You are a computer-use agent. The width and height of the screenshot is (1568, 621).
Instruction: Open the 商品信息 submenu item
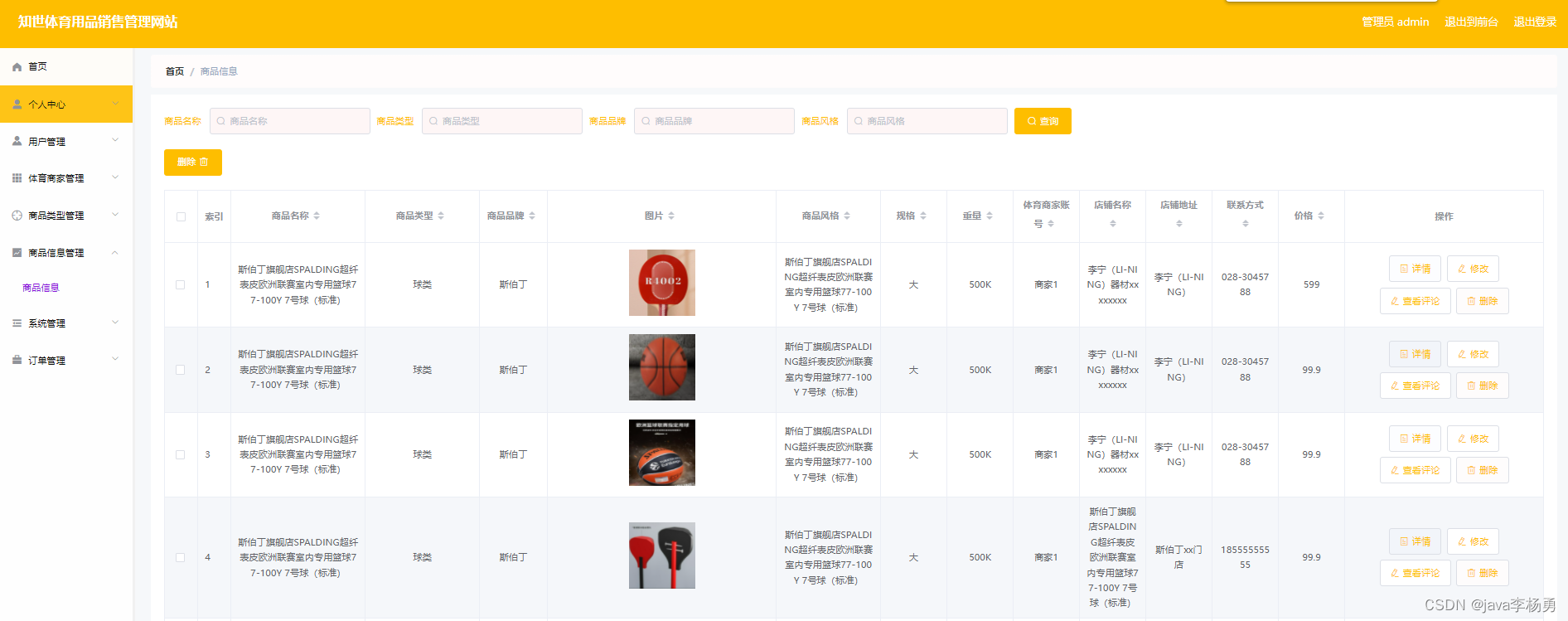(x=41, y=288)
